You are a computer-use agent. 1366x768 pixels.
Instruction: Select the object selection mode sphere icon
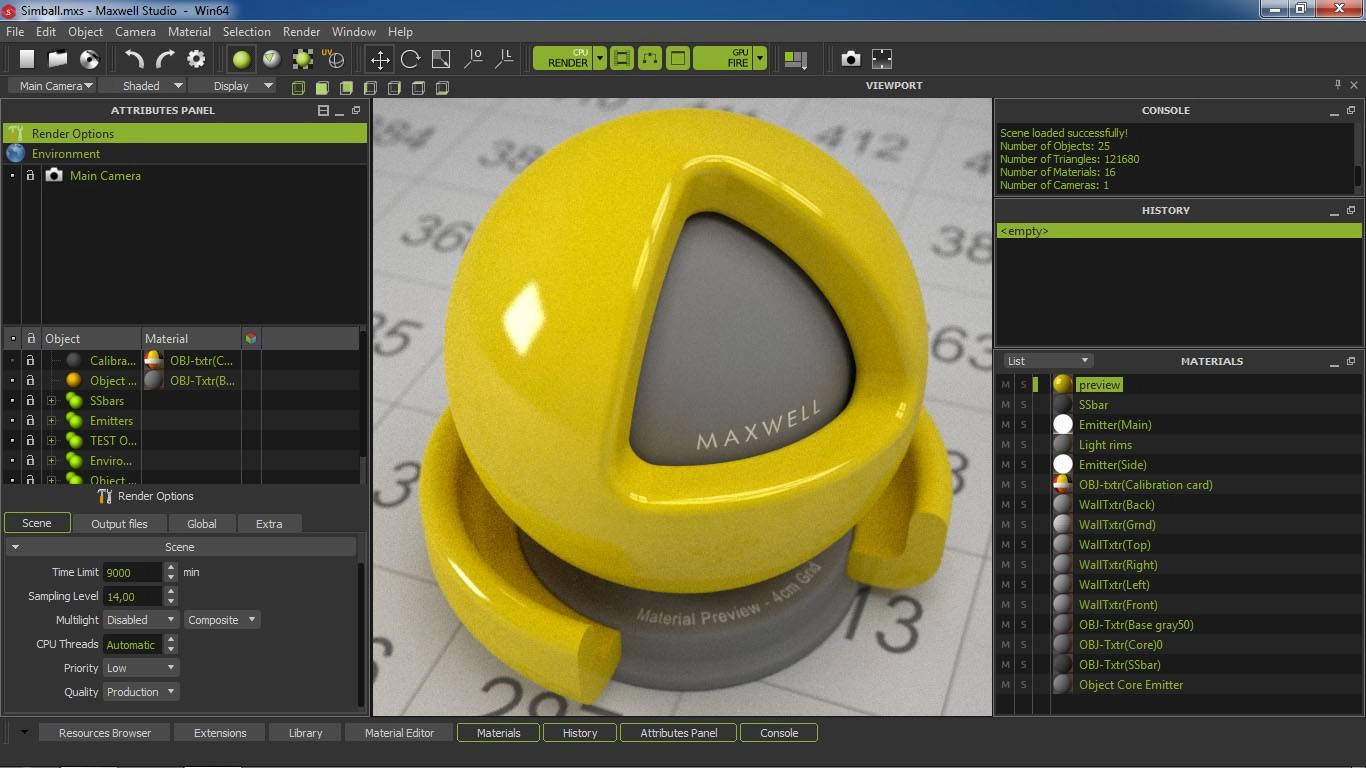pyautogui.click(x=241, y=59)
